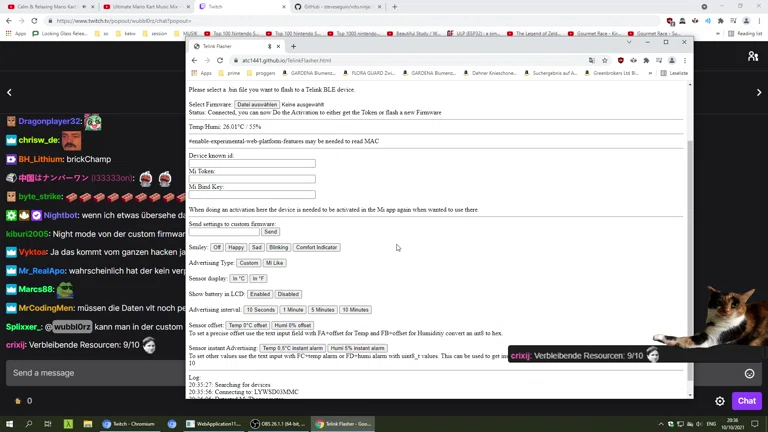Go back in Telink Flasher window
The width and height of the screenshot is (768, 432).
[x=194, y=60]
